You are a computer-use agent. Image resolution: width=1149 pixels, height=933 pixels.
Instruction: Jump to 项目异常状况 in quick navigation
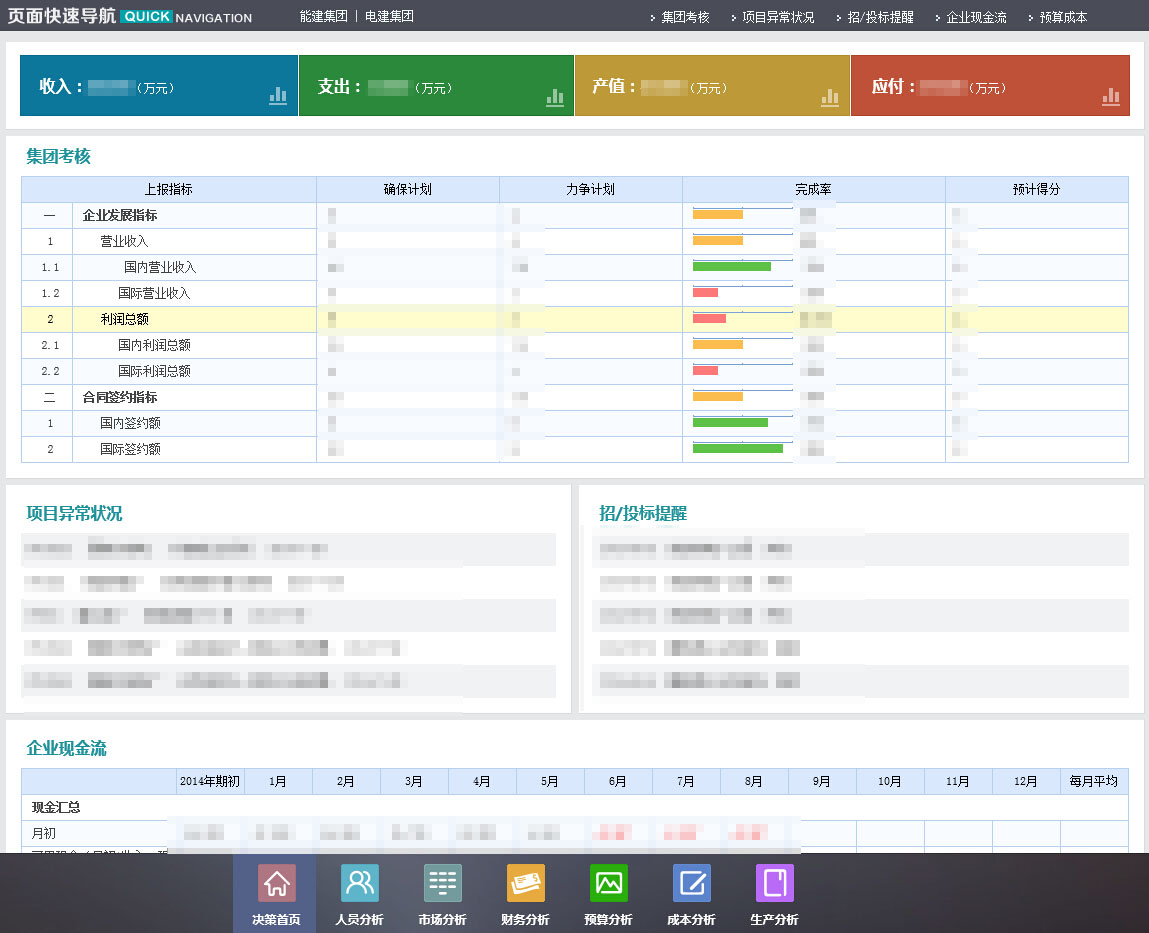(778, 18)
